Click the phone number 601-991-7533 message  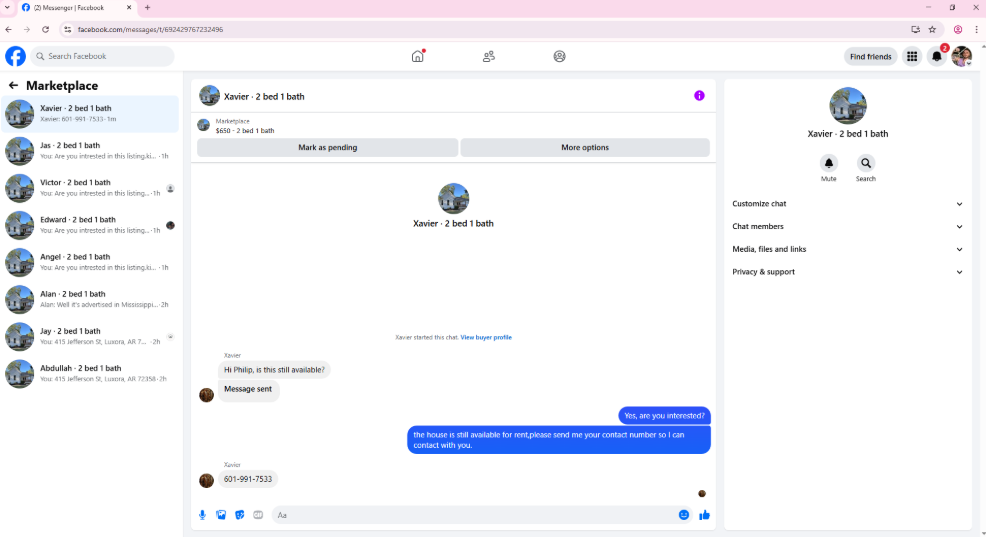point(248,479)
